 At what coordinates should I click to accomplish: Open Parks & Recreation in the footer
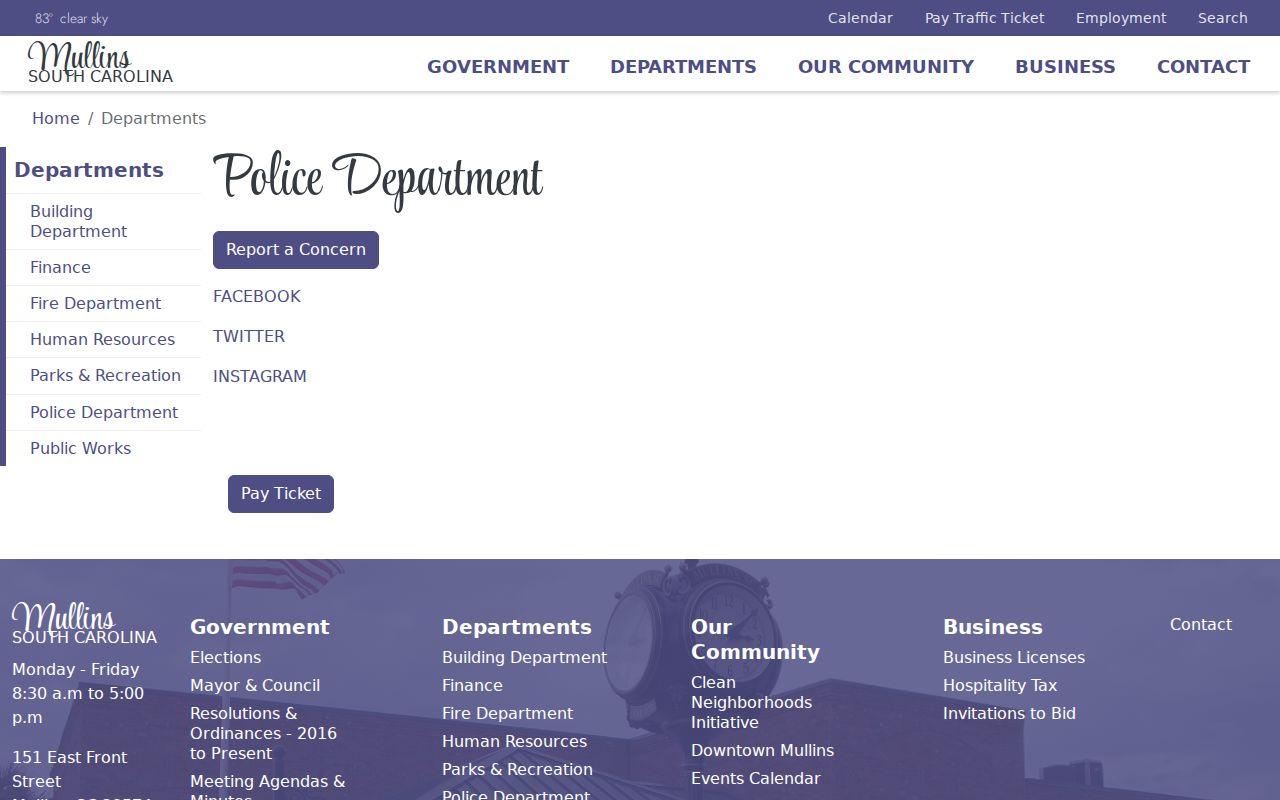[517, 769]
